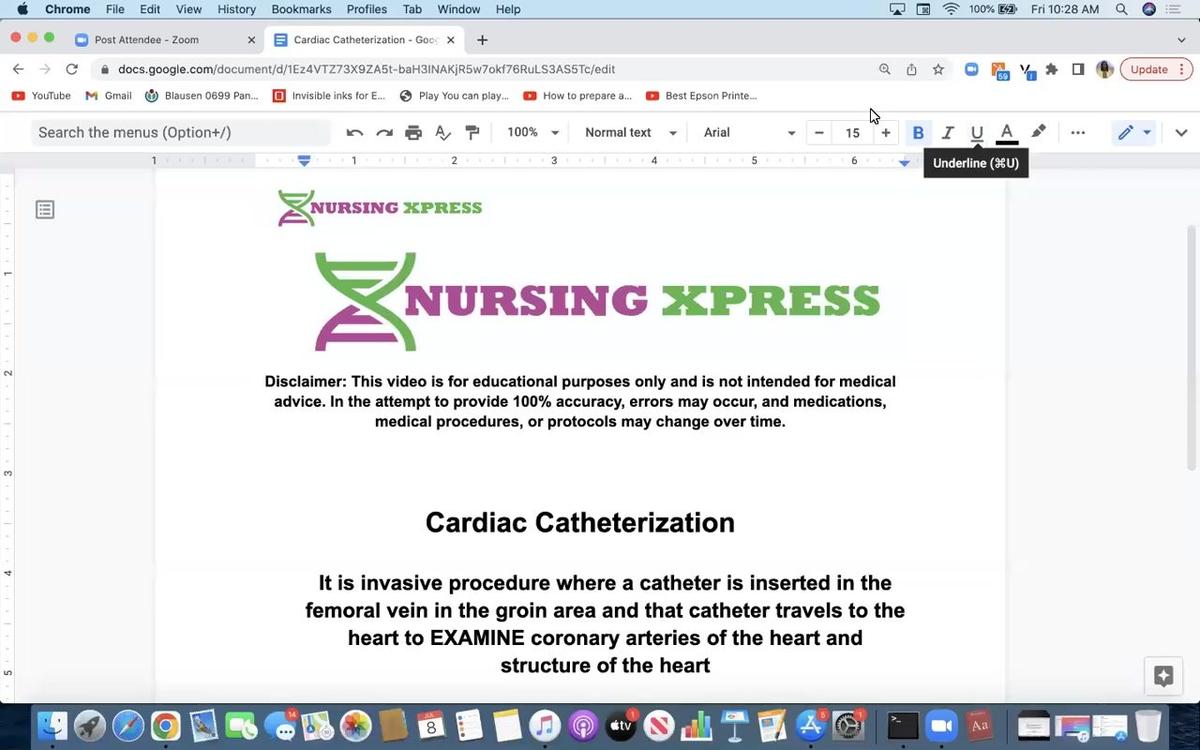Close the Cardiac Catheterization tab
1200x750 pixels.
(451, 40)
